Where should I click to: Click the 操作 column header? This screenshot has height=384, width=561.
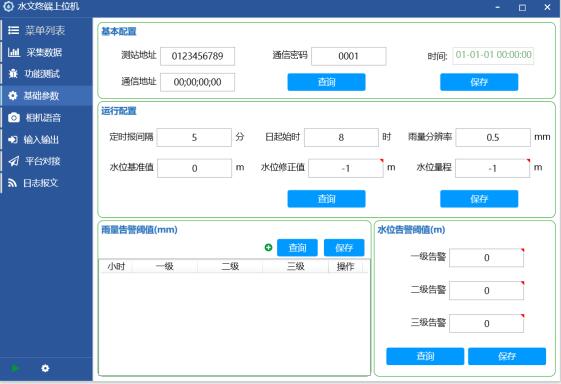pyautogui.click(x=345, y=266)
